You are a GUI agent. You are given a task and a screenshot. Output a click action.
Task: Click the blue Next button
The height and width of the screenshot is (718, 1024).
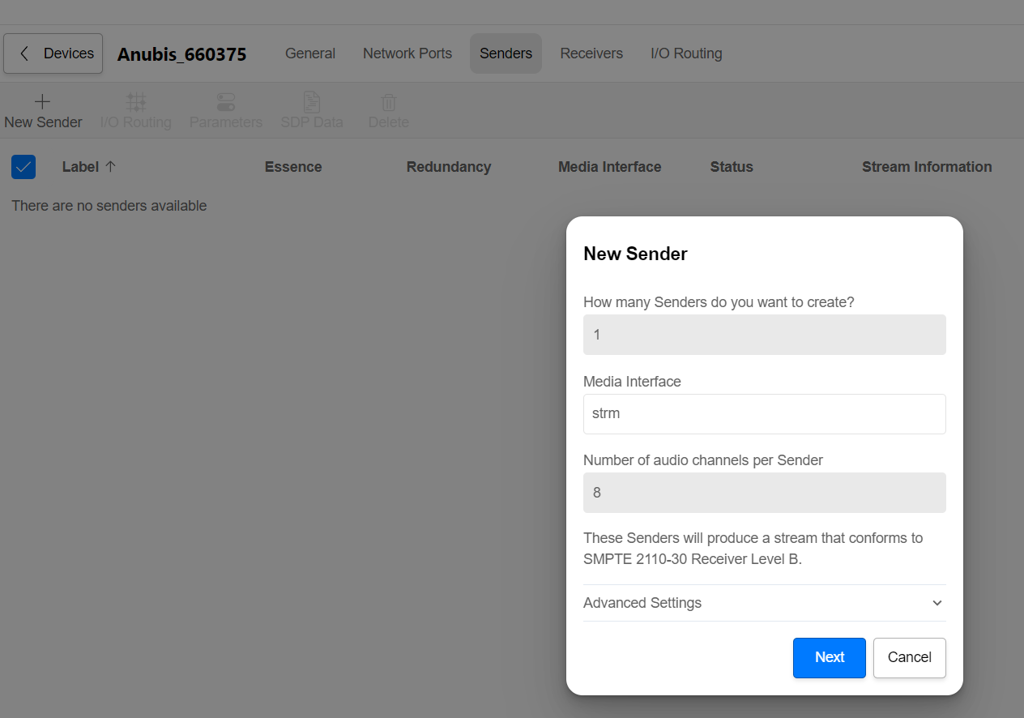[x=829, y=658]
